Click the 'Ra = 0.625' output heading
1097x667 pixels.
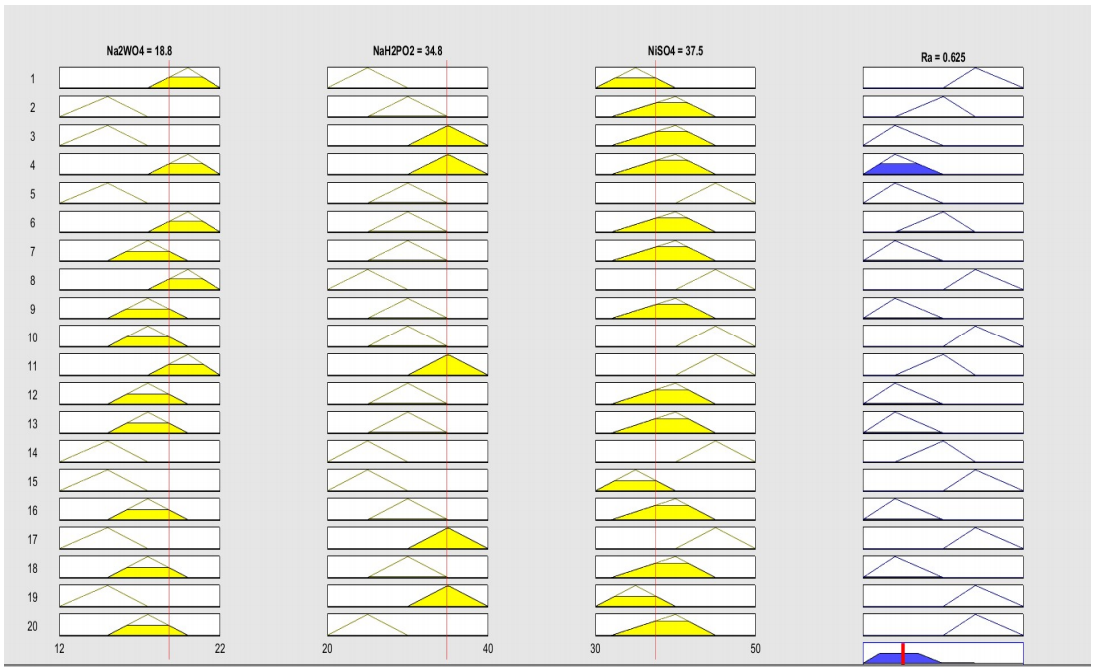943,57
